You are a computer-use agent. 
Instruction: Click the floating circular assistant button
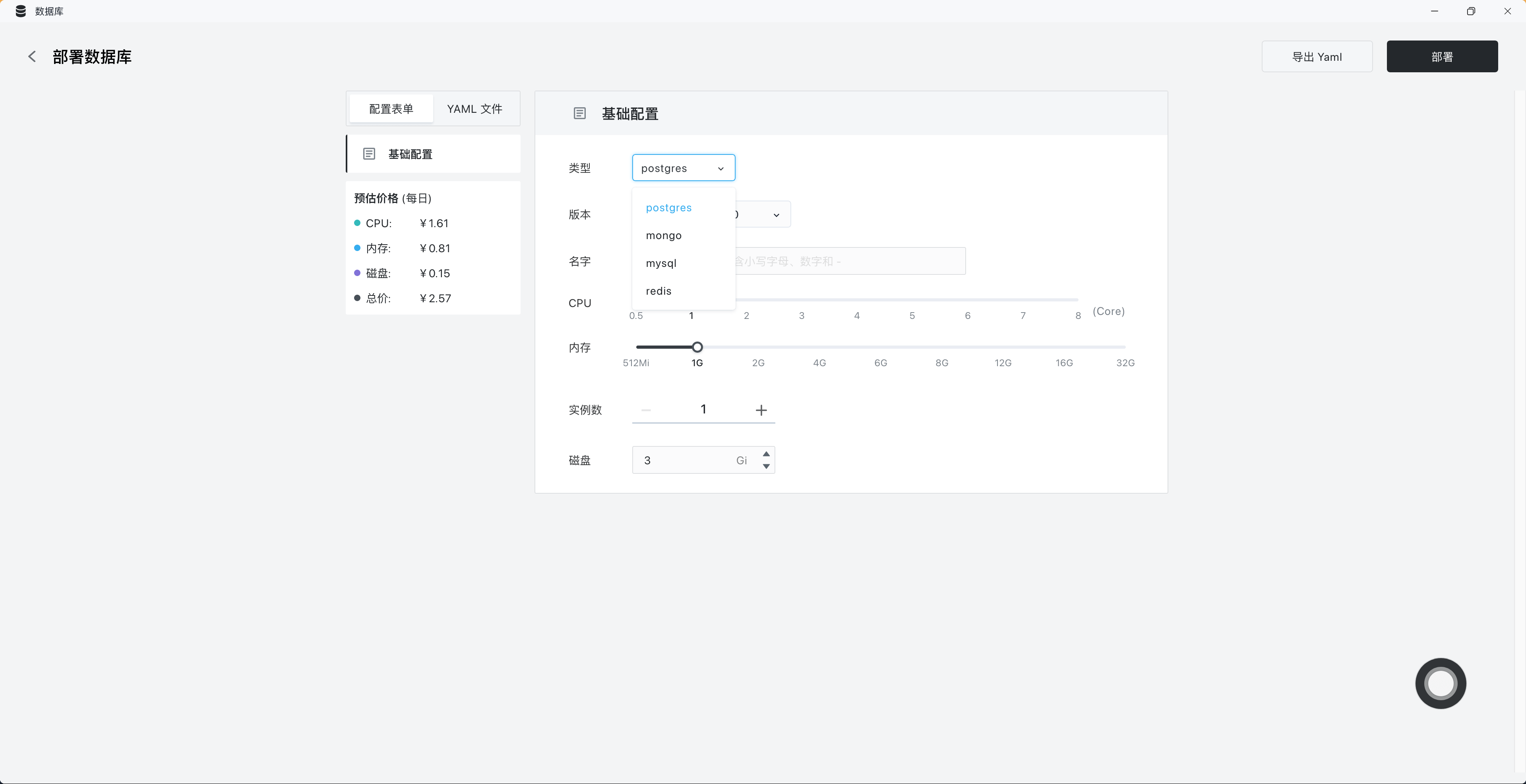(x=1441, y=684)
